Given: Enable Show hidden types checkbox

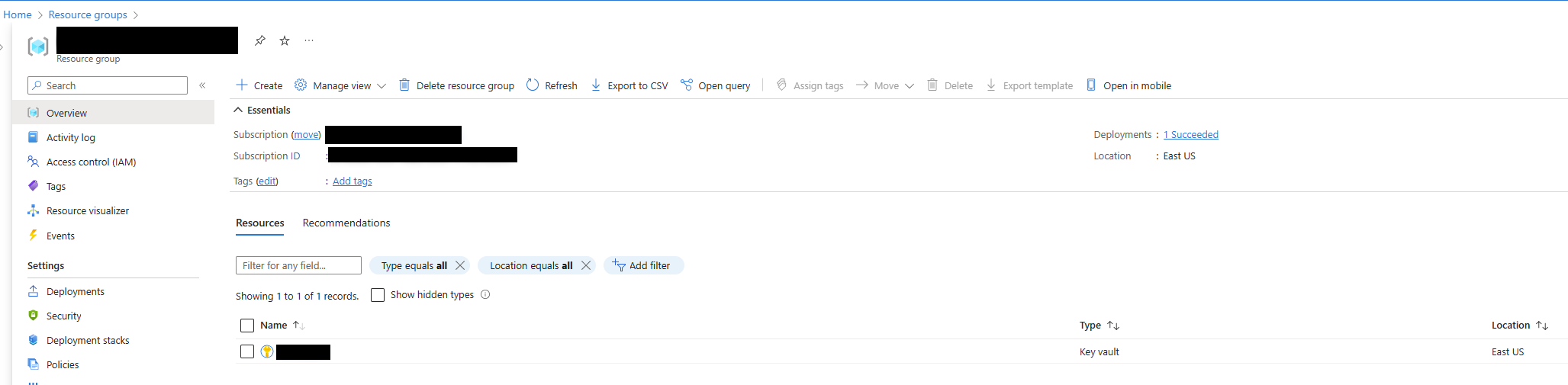Looking at the screenshot, I should pyautogui.click(x=378, y=295).
